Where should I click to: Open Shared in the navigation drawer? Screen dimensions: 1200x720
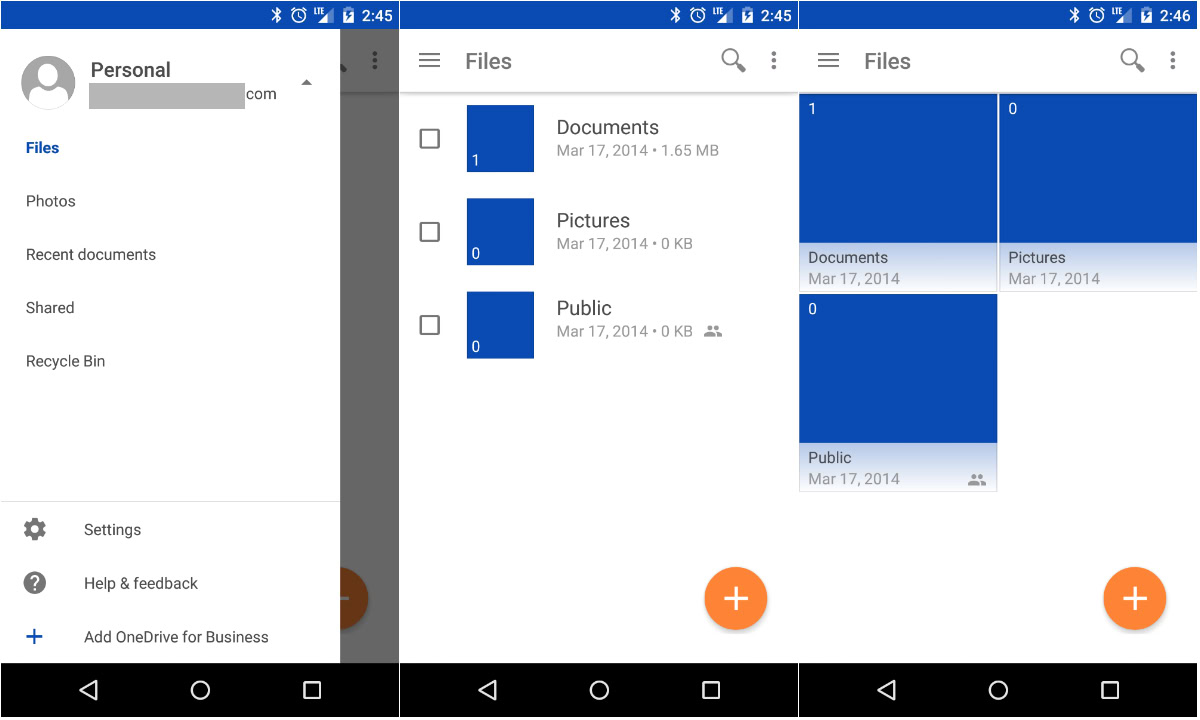(50, 308)
